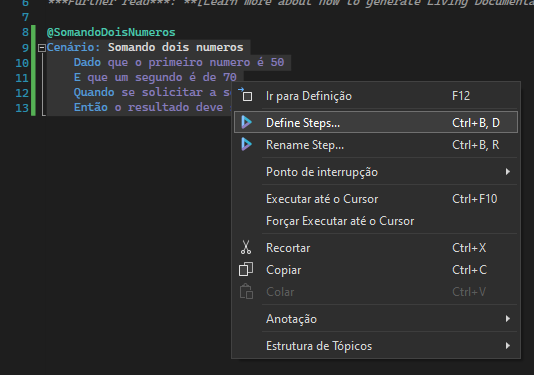Expand the Estrutura de Tópicos submenu arrow
The width and height of the screenshot is (534, 375).
[508, 346]
